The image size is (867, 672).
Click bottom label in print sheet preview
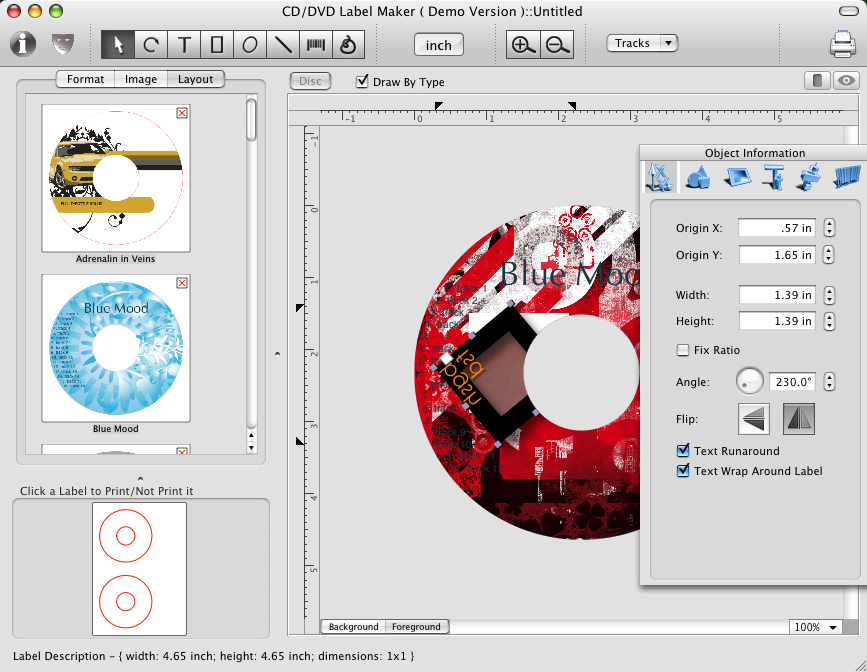[x=125, y=601]
